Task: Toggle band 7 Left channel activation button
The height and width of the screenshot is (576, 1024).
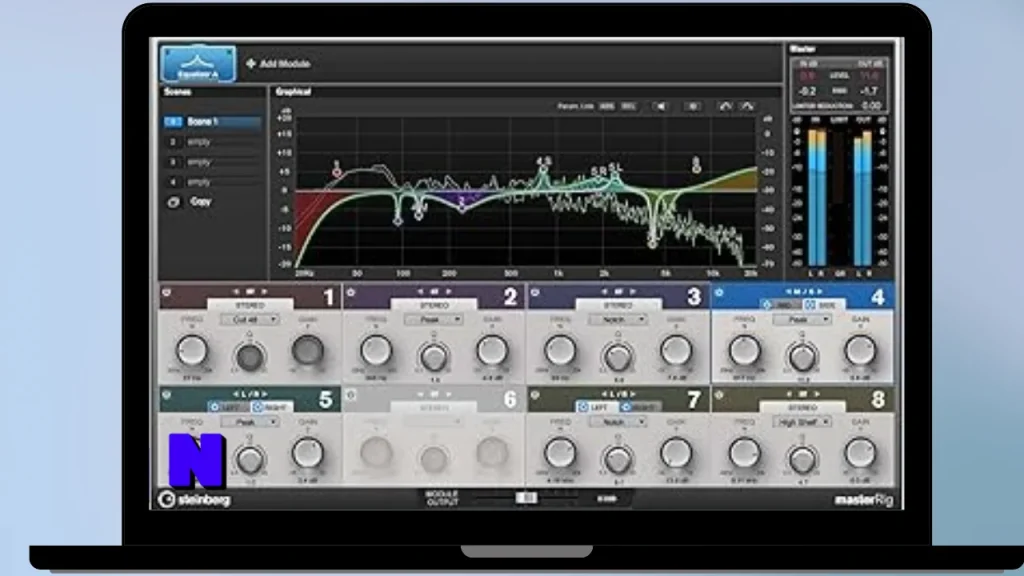Action: coord(583,407)
